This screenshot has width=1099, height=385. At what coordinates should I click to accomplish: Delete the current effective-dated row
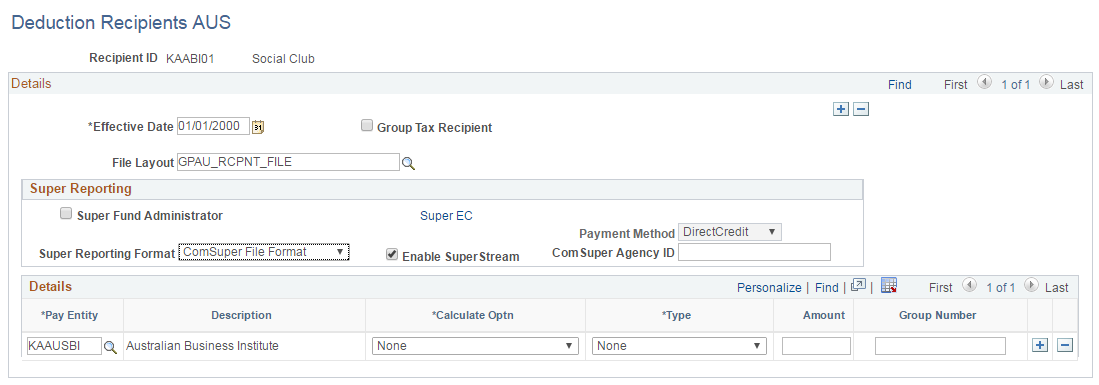tap(861, 109)
